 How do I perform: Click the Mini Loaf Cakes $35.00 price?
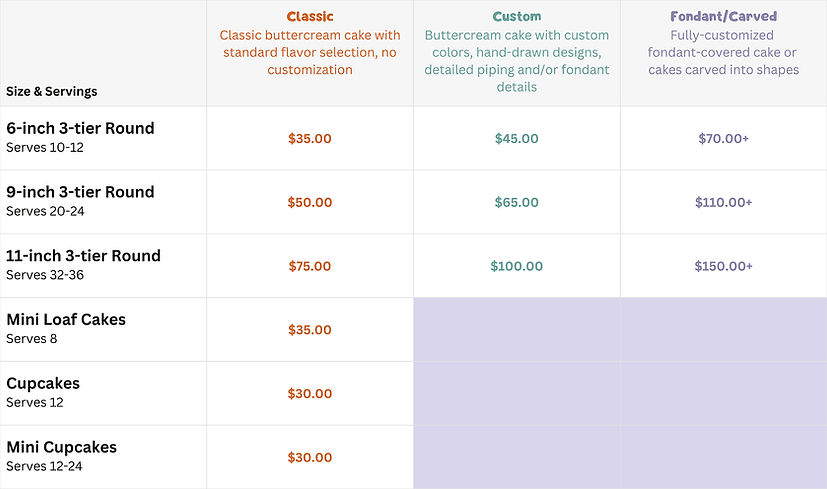click(x=310, y=330)
